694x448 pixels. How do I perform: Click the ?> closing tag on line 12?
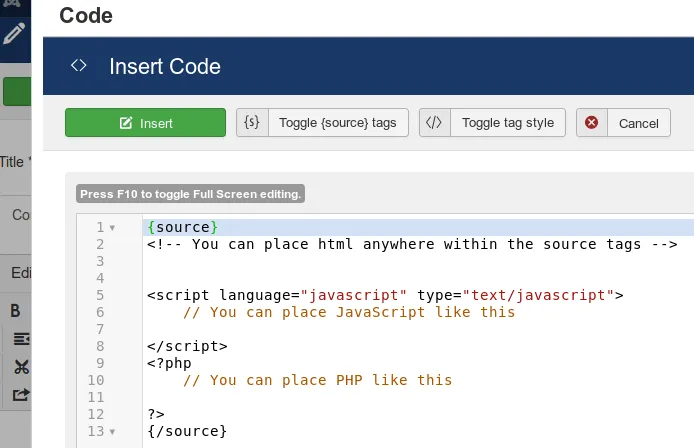tap(156, 414)
